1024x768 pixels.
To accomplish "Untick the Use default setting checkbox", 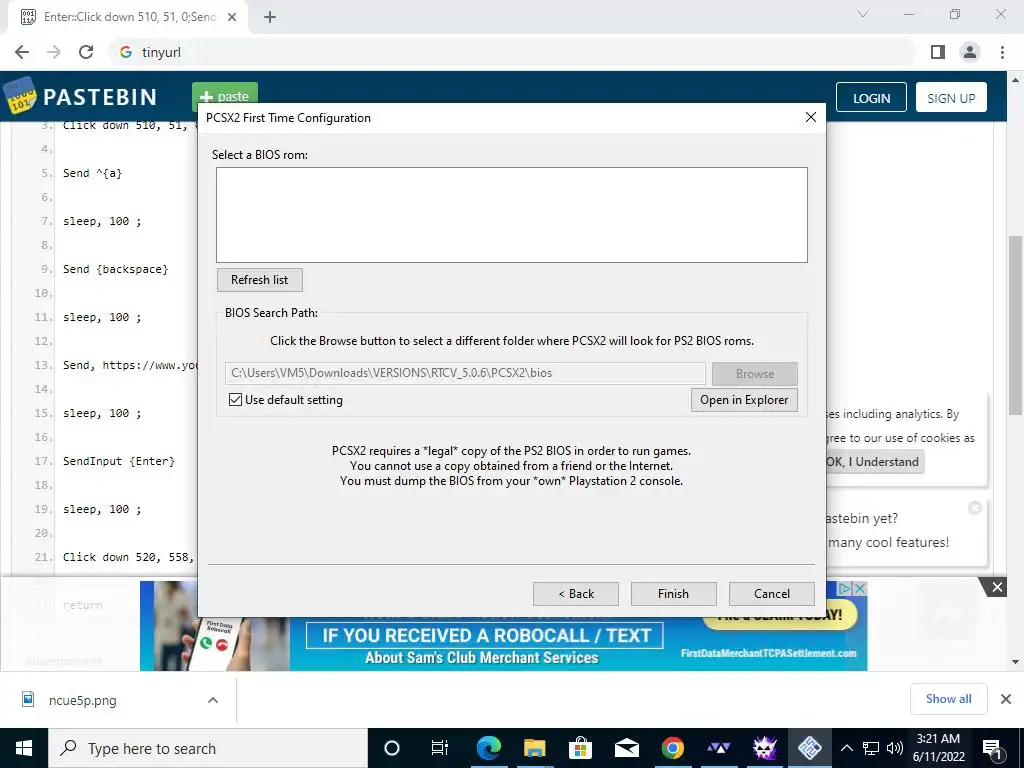I will [235, 400].
